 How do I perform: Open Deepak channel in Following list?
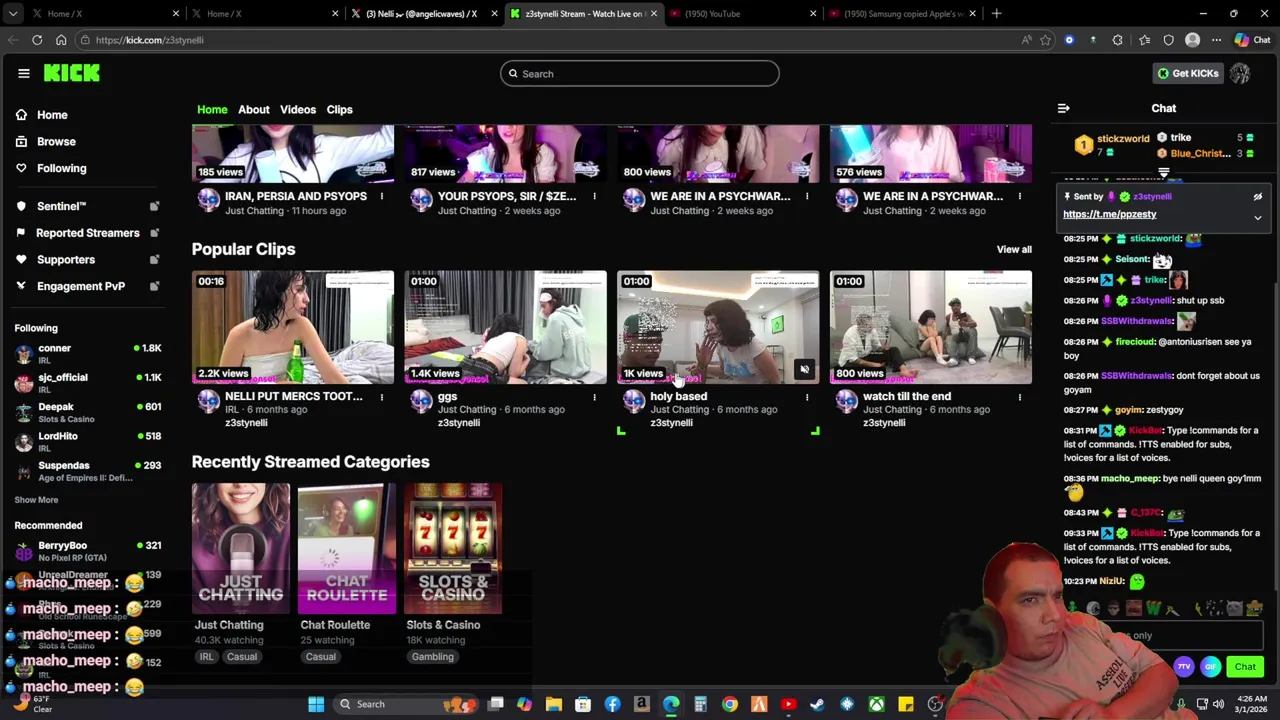(x=87, y=412)
